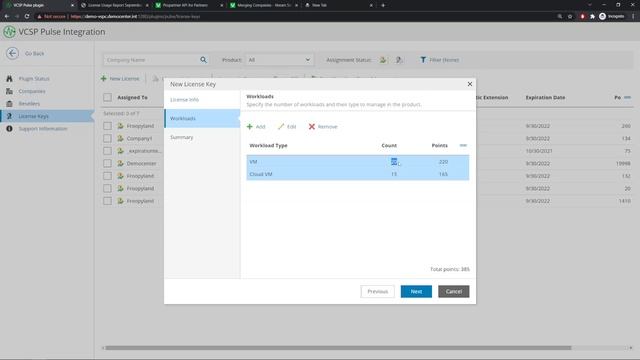Check the last Froopyland row checkbox
640x360 pixels.
107,201
